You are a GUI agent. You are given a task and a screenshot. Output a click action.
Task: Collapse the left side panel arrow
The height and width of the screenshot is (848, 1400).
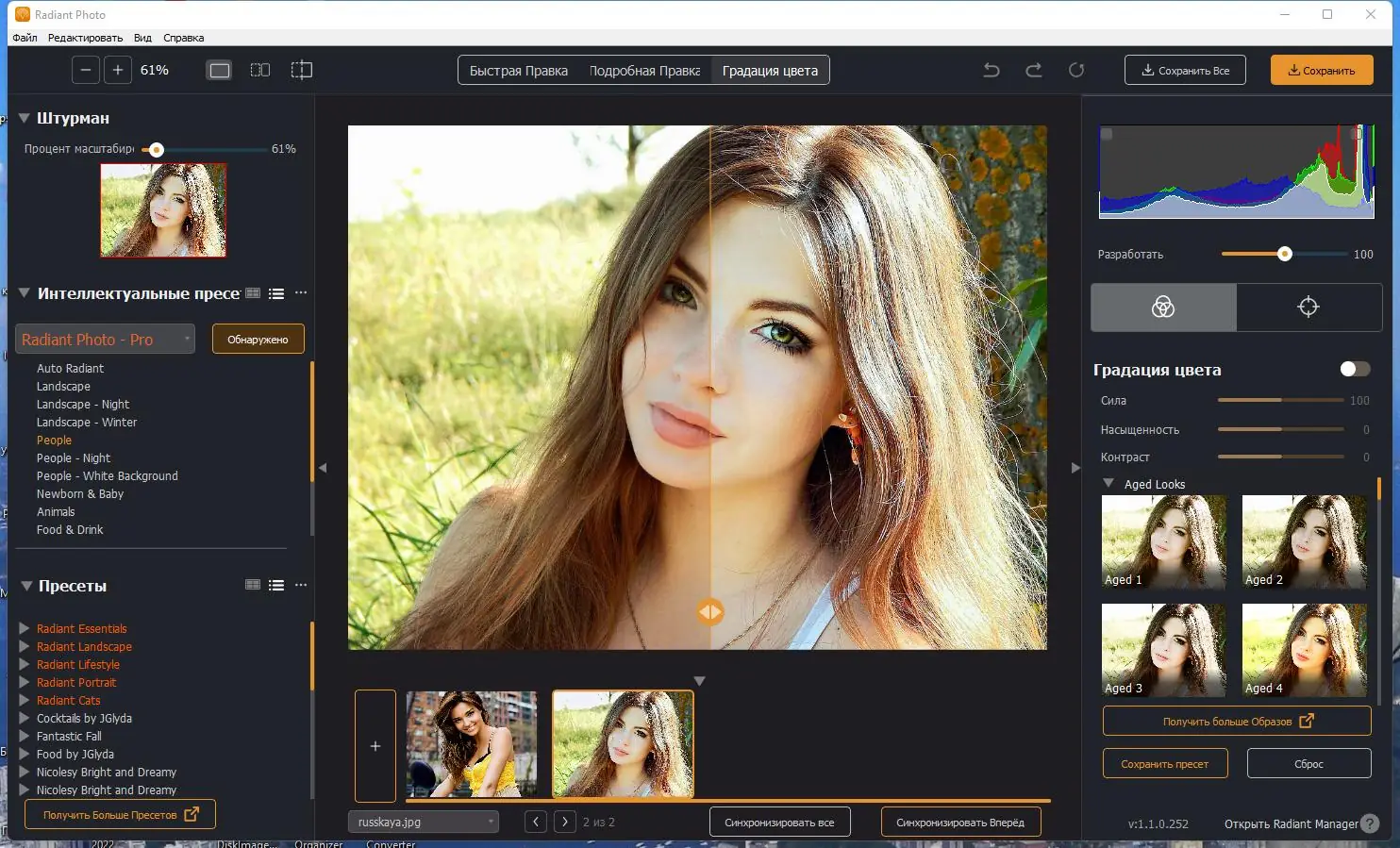323,468
